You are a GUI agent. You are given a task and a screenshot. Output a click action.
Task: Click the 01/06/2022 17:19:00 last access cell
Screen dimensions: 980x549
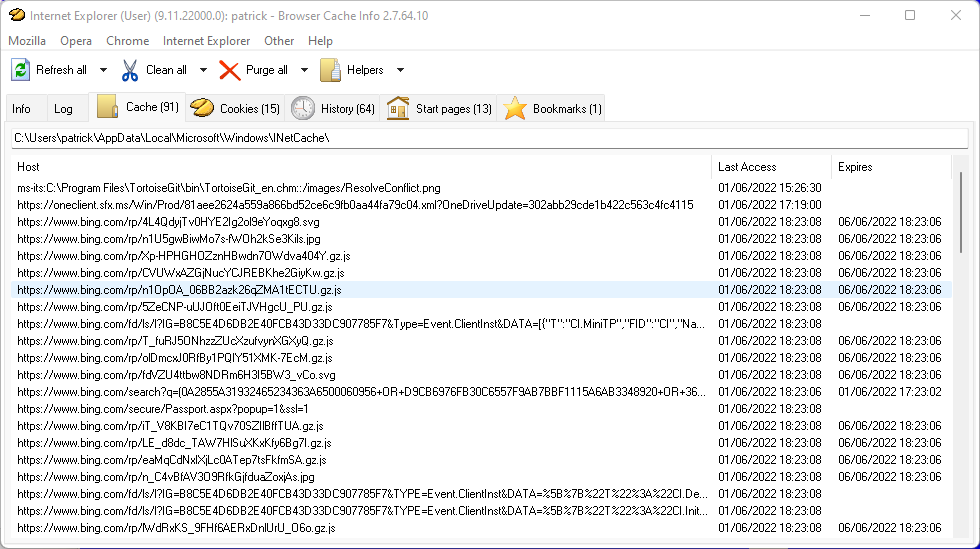[x=769, y=205]
